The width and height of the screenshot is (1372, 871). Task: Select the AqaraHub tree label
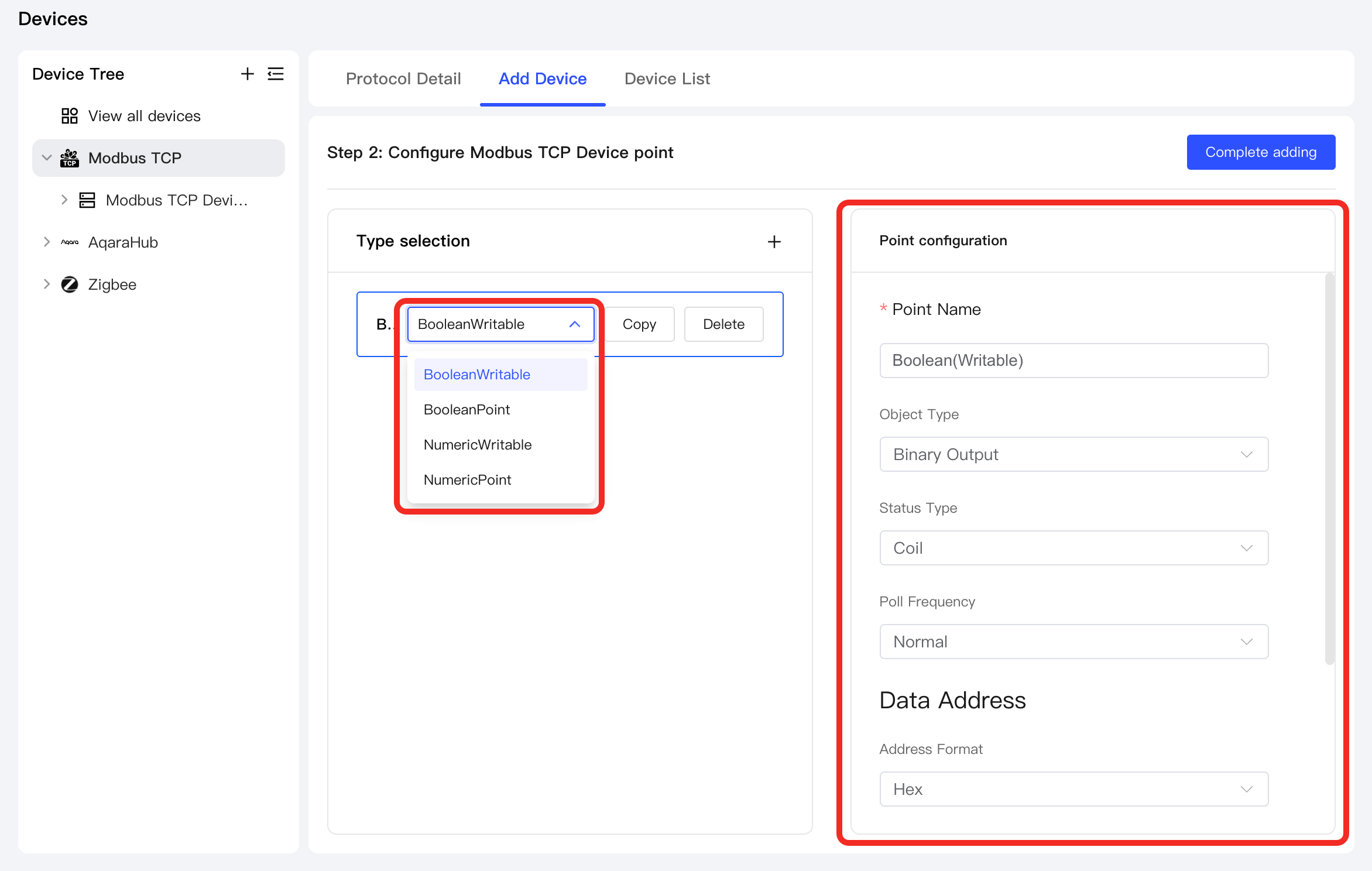click(x=123, y=242)
